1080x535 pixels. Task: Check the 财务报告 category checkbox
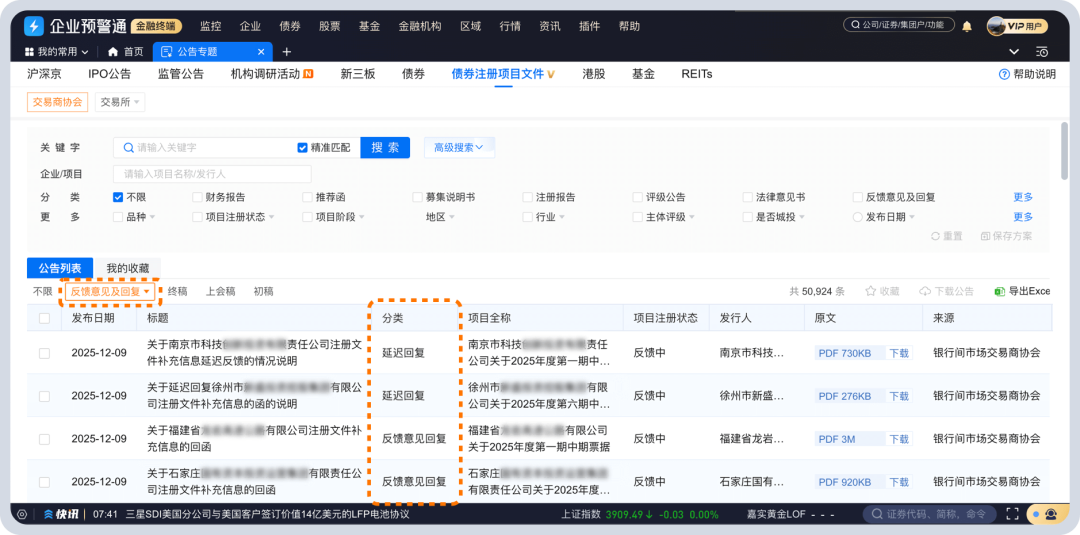(x=198, y=197)
